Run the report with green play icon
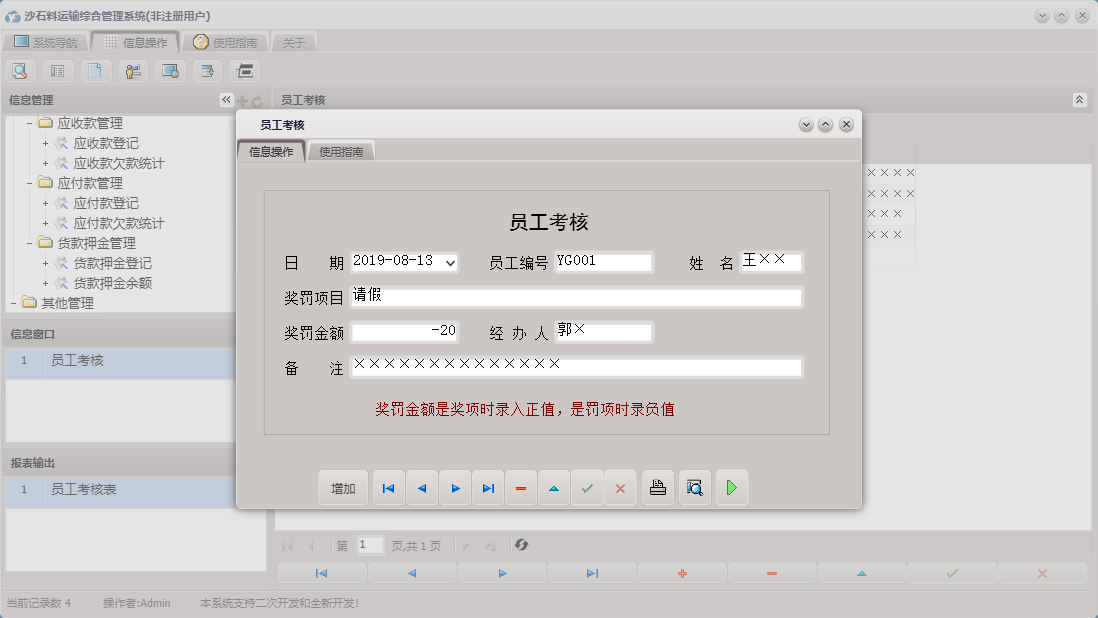Image resolution: width=1098 pixels, height=618 pixels. coord(731,487)
